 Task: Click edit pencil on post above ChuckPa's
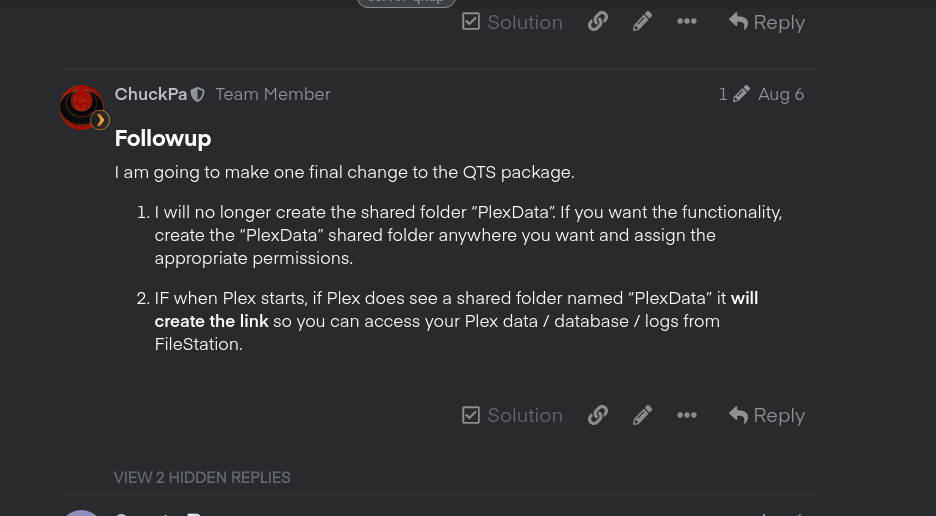[642, 22]
